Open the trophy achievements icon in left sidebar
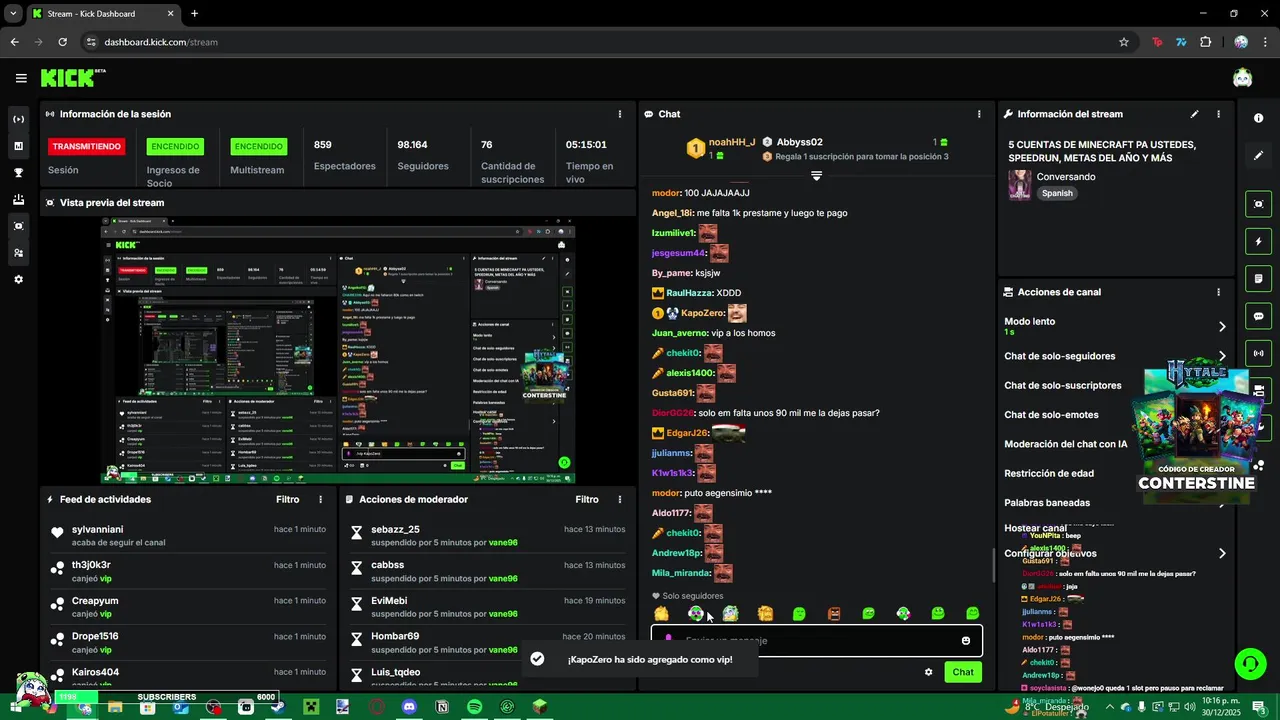The height and width of the screenshot is (720, 1280). 18,173
